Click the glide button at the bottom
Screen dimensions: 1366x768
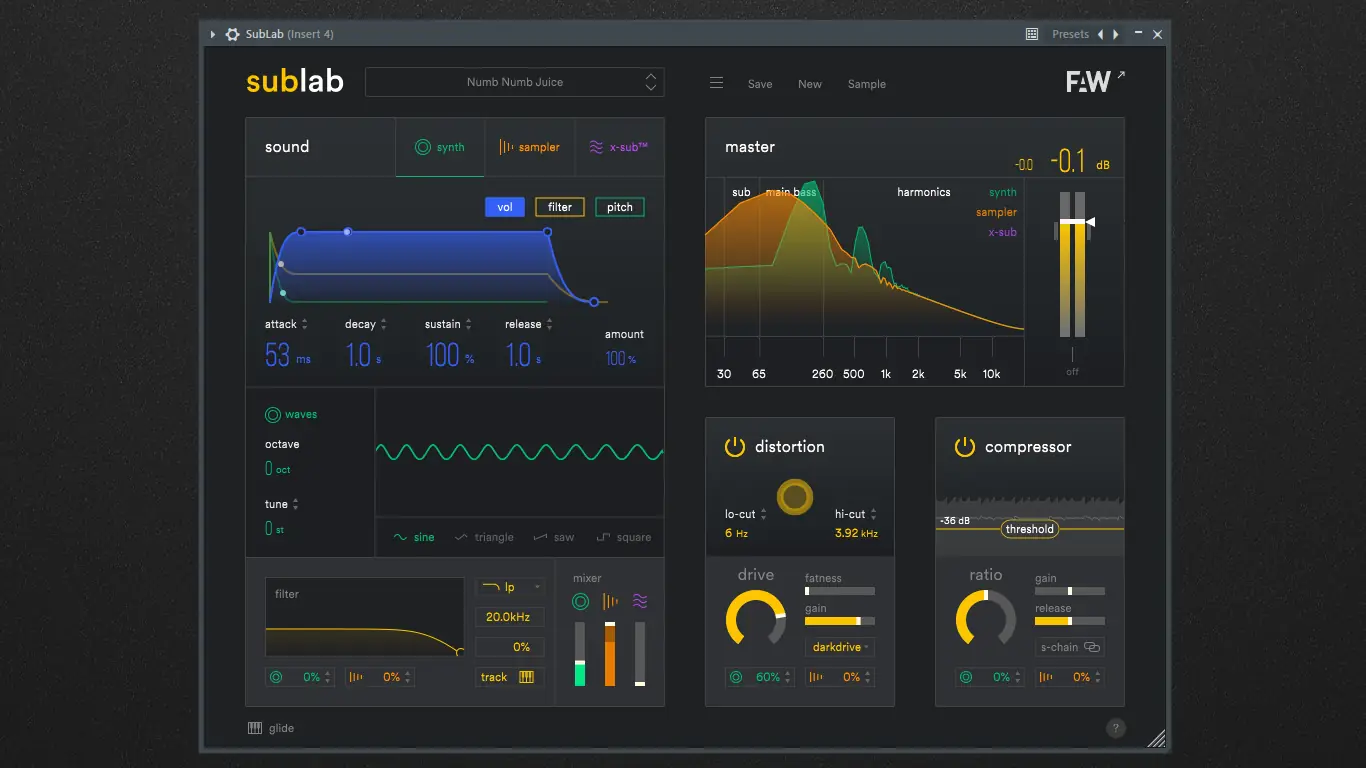click(x=271, y=728)
